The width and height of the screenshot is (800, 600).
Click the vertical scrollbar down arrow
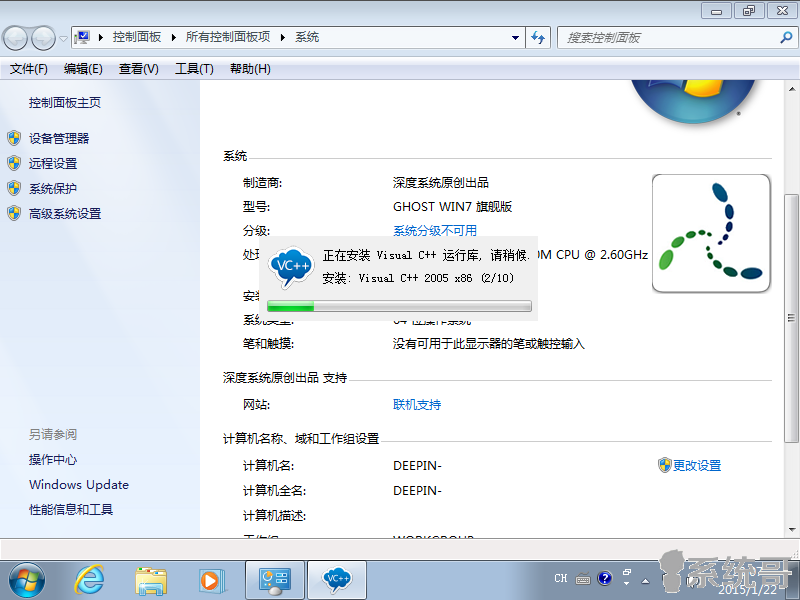pyautogui.click(x=792, y=530)
